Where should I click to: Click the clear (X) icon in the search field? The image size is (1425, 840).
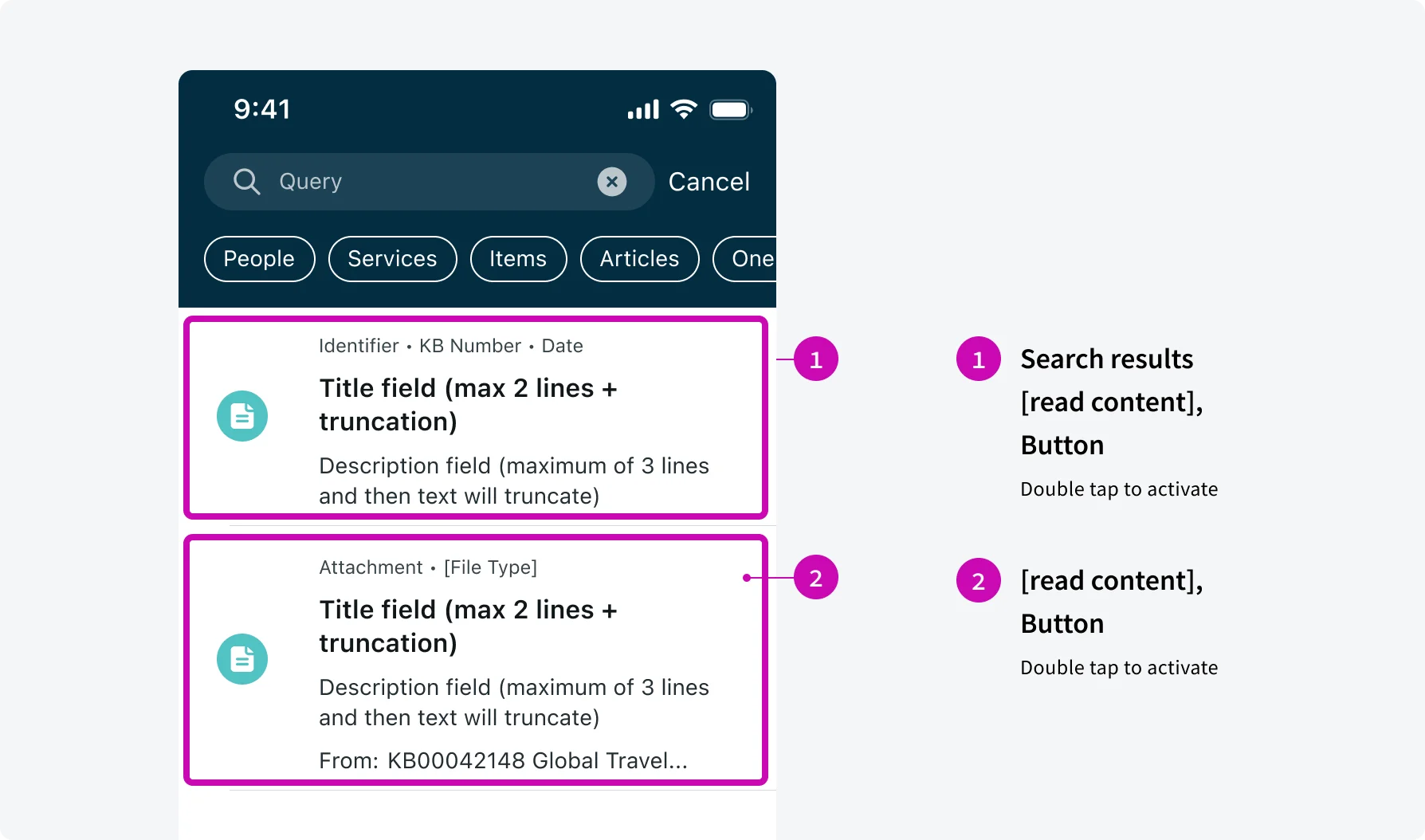611,182
